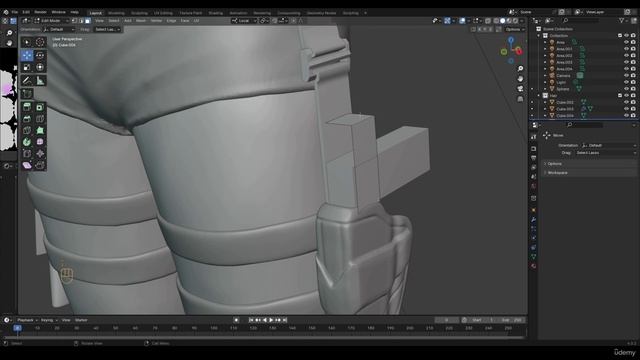Hide the Camera object in outliner
640x360 pixels.
coord(627,76)
